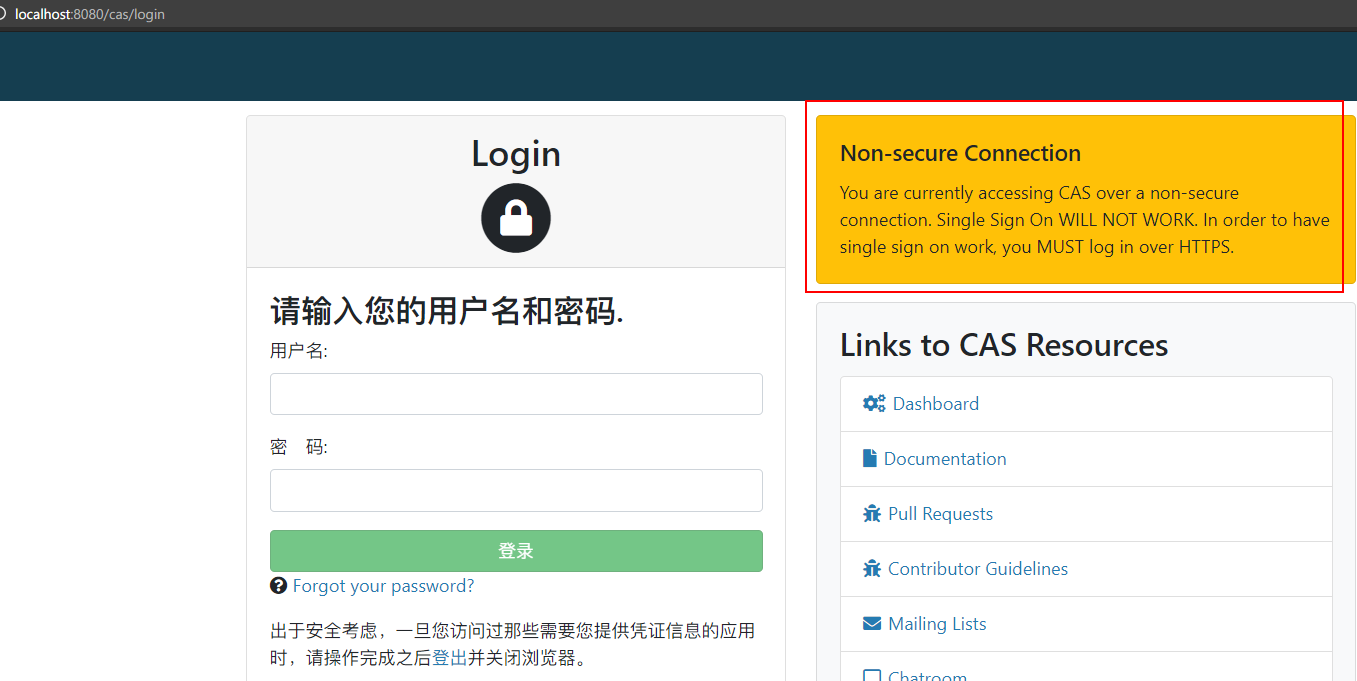
Task: Open the Chatroom link
Action: 927,675
